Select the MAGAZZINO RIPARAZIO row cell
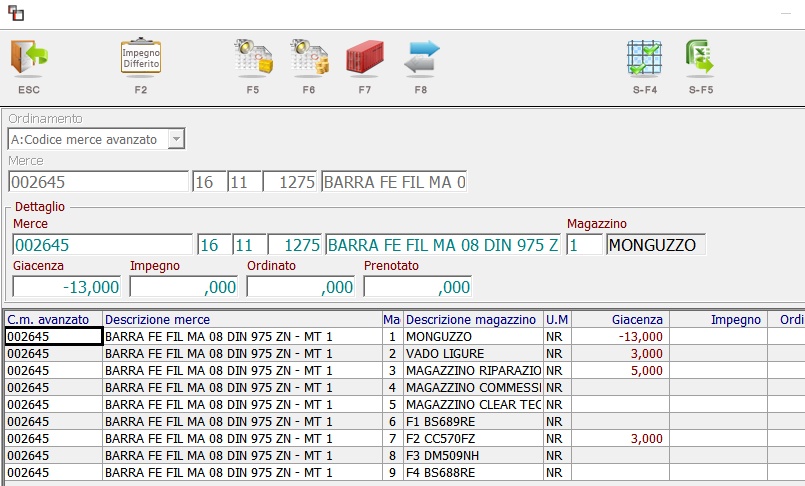The width and height of the screenshot is (805, 486). [473, 371]
